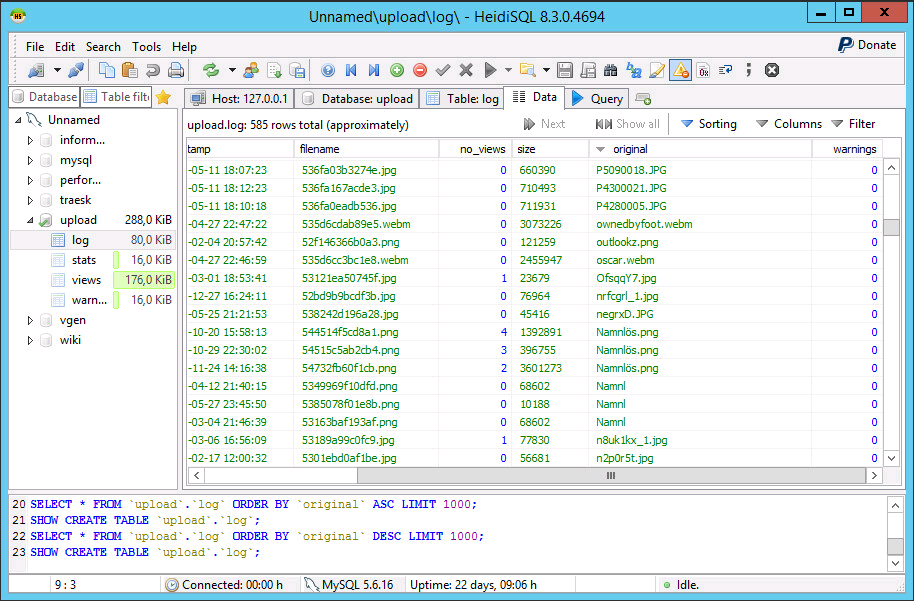This screenshot has width=914, height=601.
Task: Click the Save floppy disk icon
Action: 565,71
